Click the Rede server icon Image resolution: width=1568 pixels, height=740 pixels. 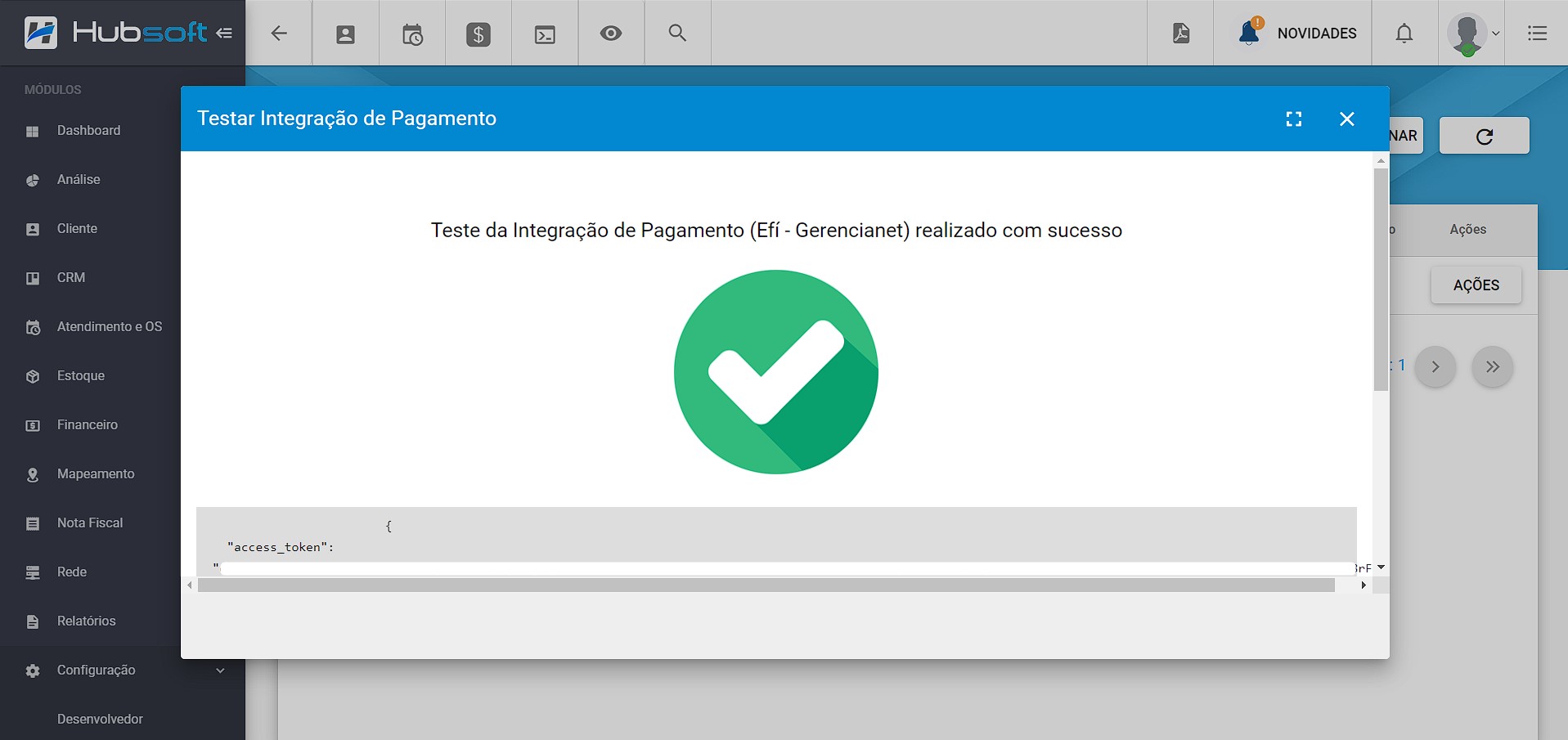point(33,573)
